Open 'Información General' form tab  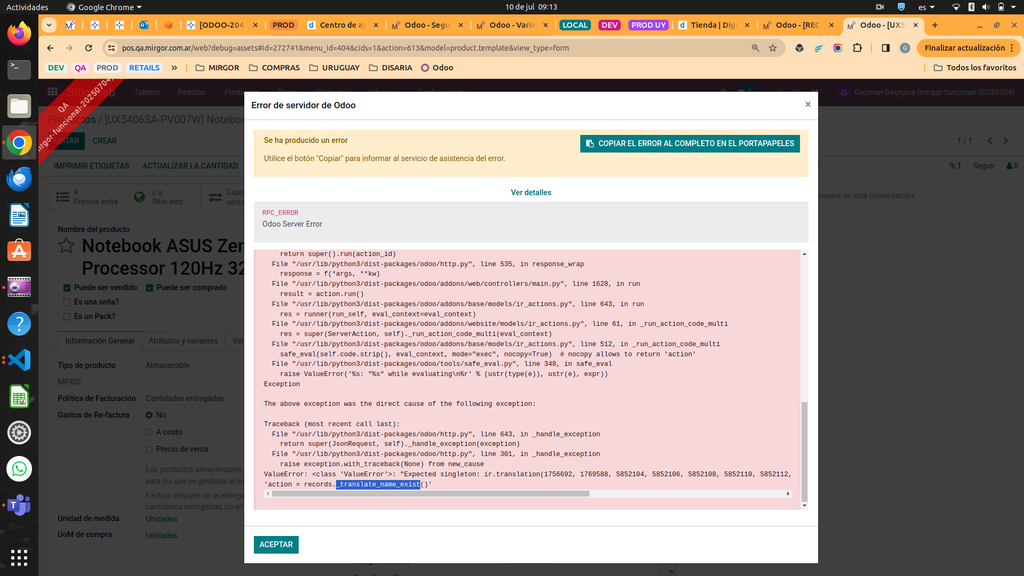[x=99, y=340]
